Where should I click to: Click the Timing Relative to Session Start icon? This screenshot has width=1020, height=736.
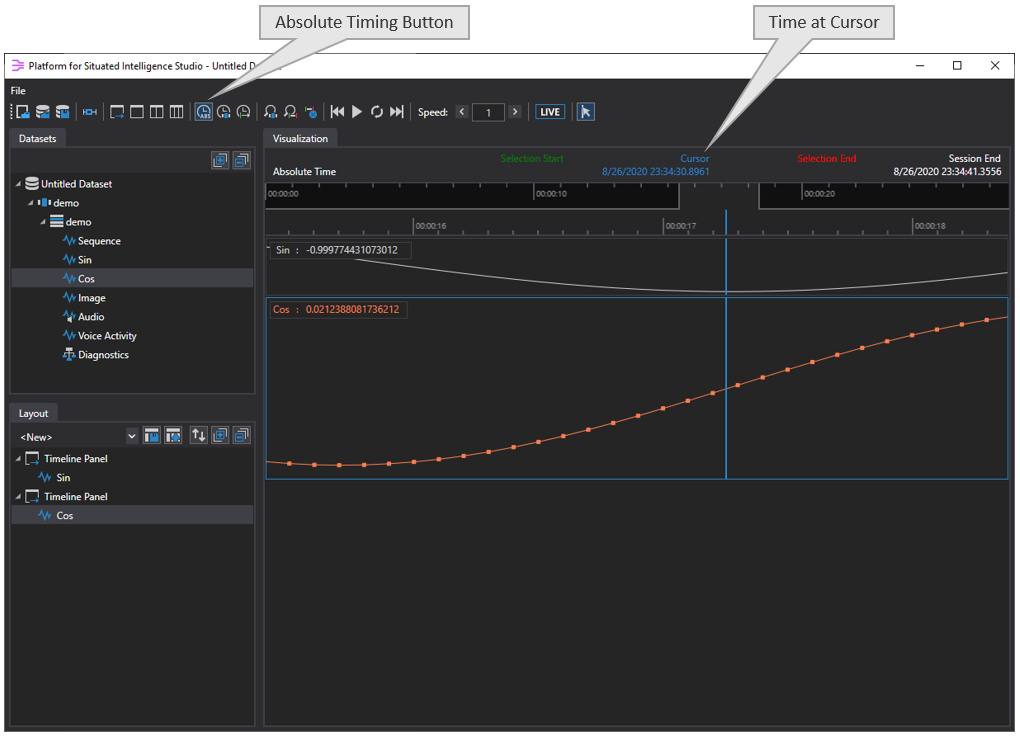[223, 111]
